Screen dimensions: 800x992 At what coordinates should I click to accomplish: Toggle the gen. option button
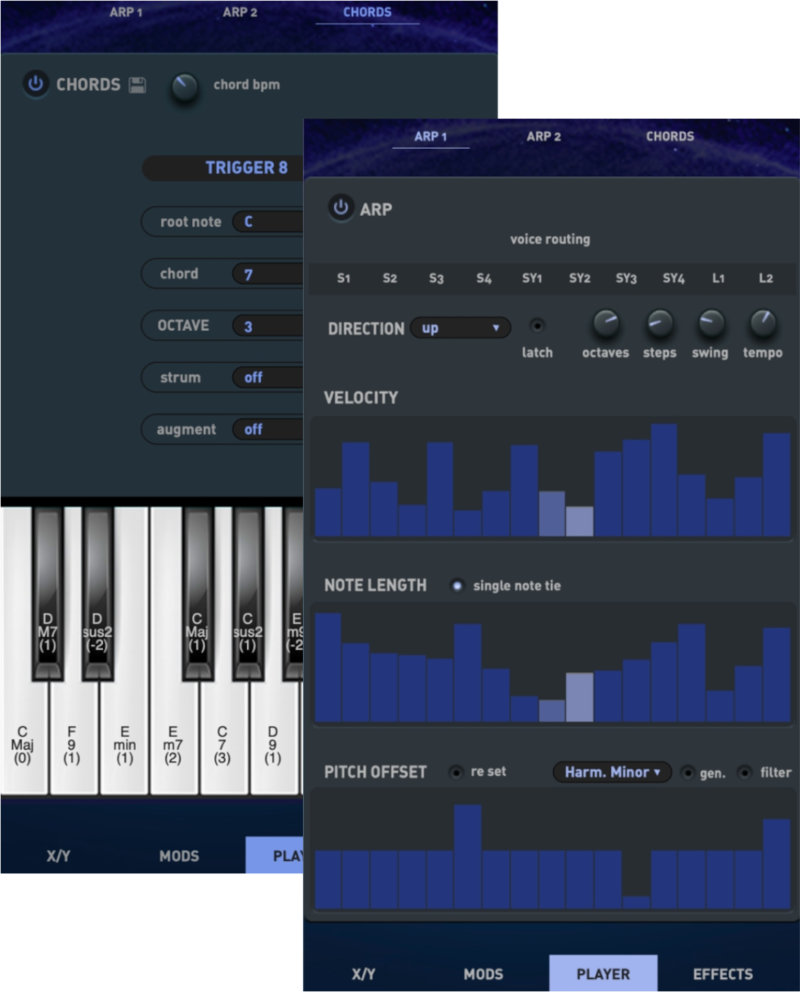click(687, 772)
